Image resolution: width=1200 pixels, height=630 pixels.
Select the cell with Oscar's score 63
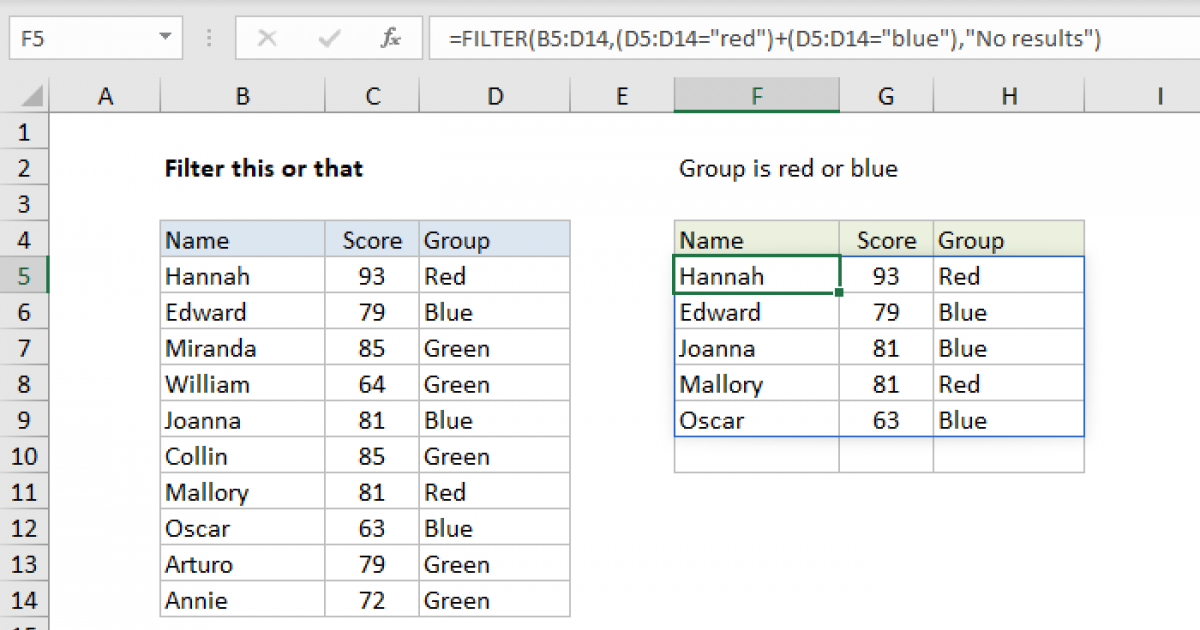click(x=372, y=527)
